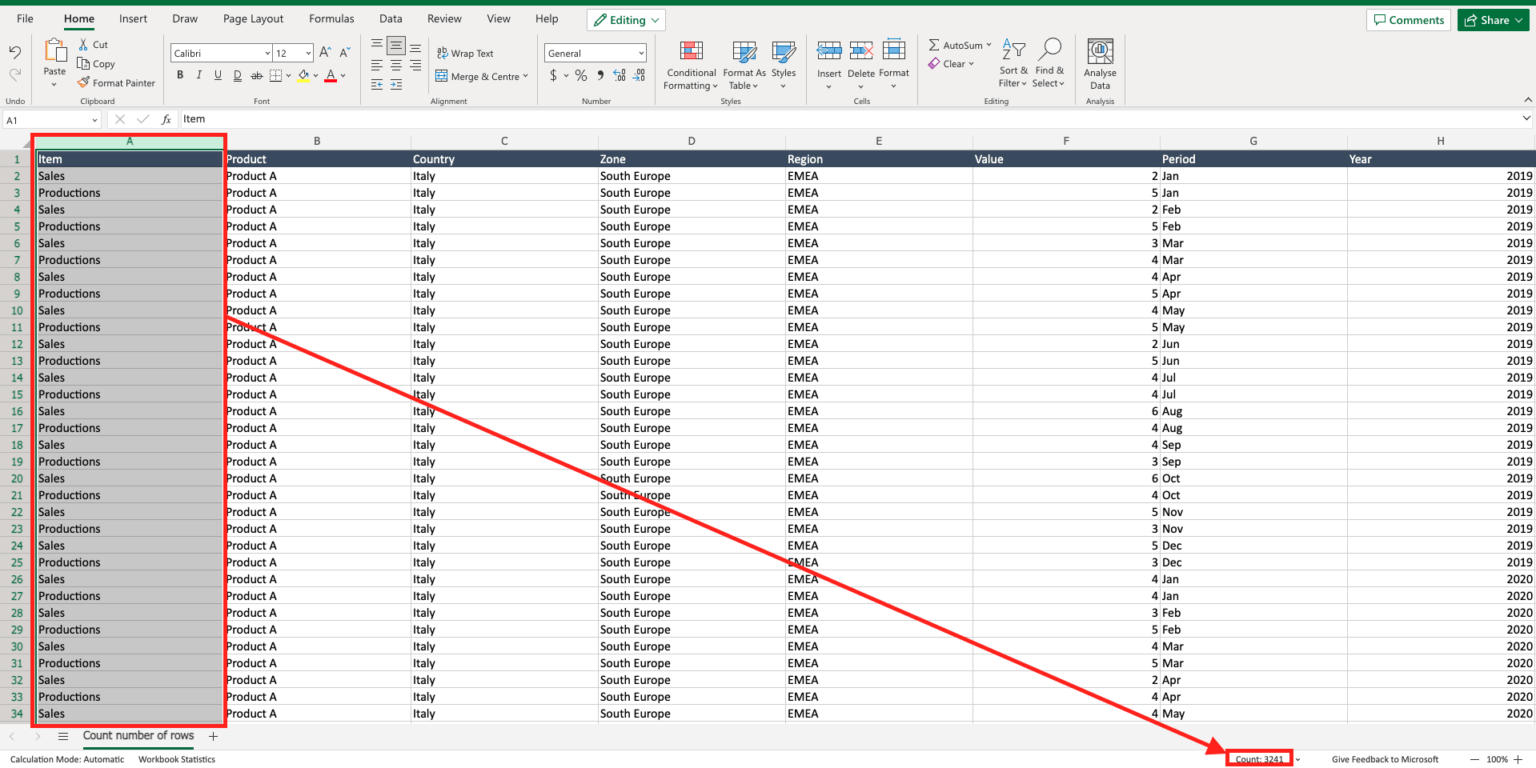Toggle bold formatting
1536x768 pixels.
180,74
